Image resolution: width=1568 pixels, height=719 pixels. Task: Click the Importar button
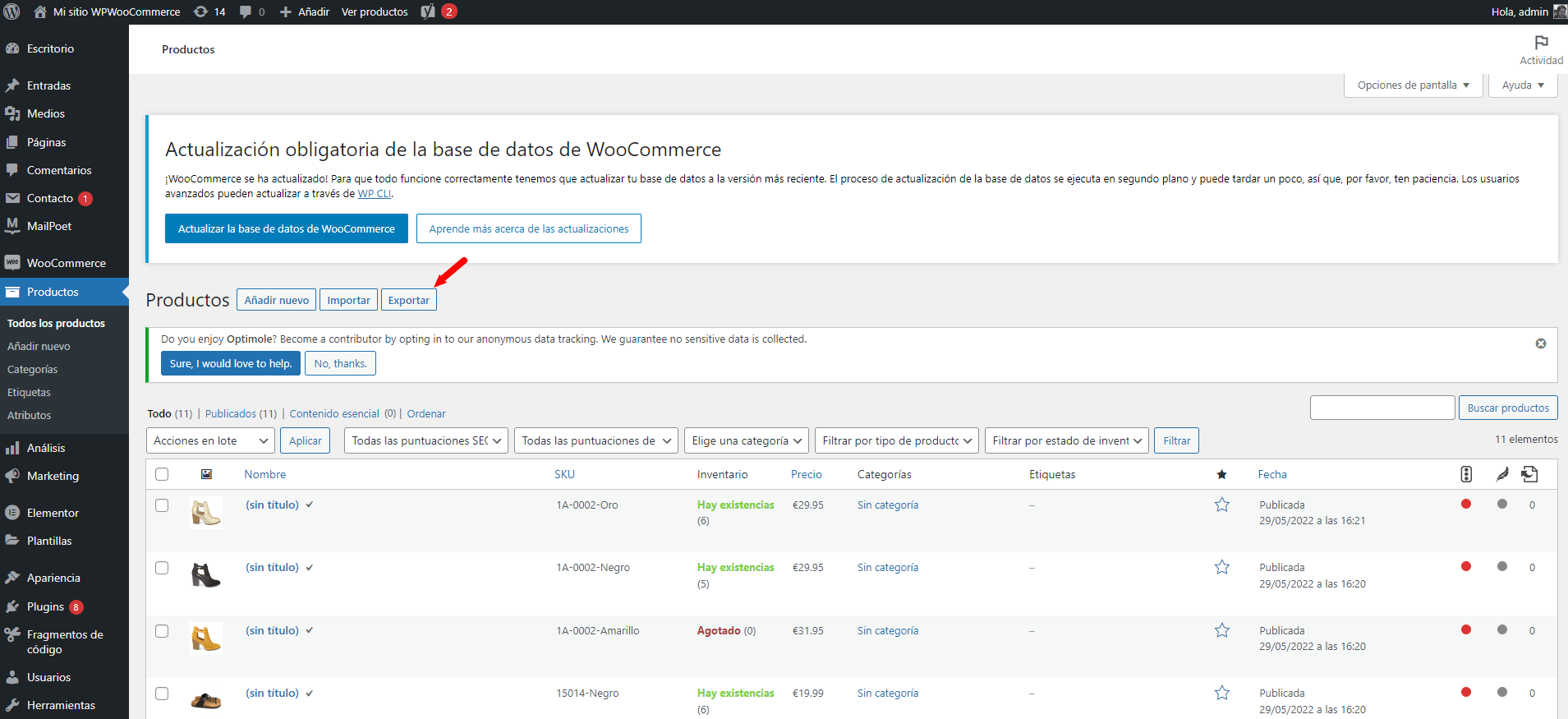tap(349, 300)
